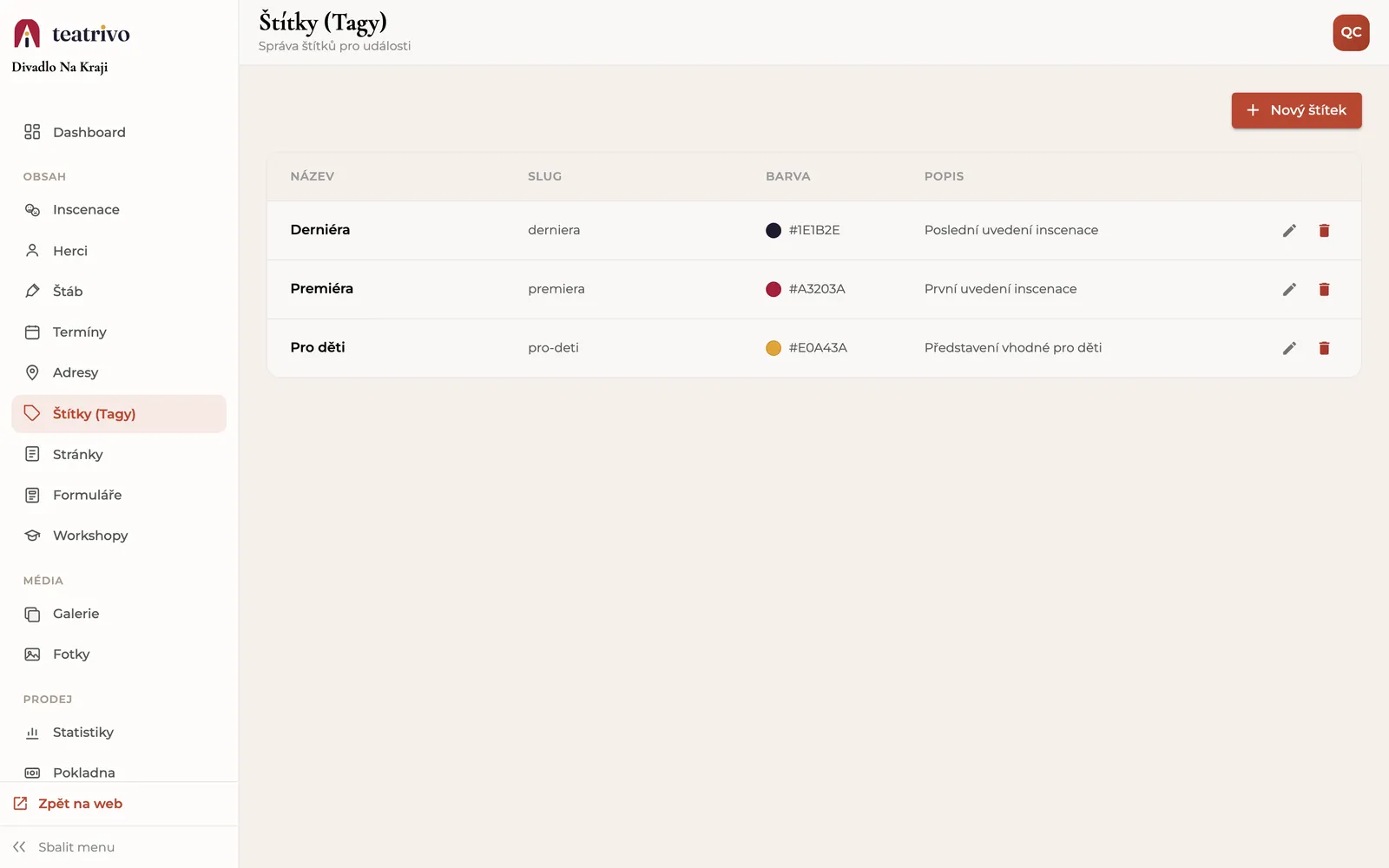The height and width of the screenshot is (868, 1389).
Task: Click the Galerie stacked images icon
Action: point(32,614)
